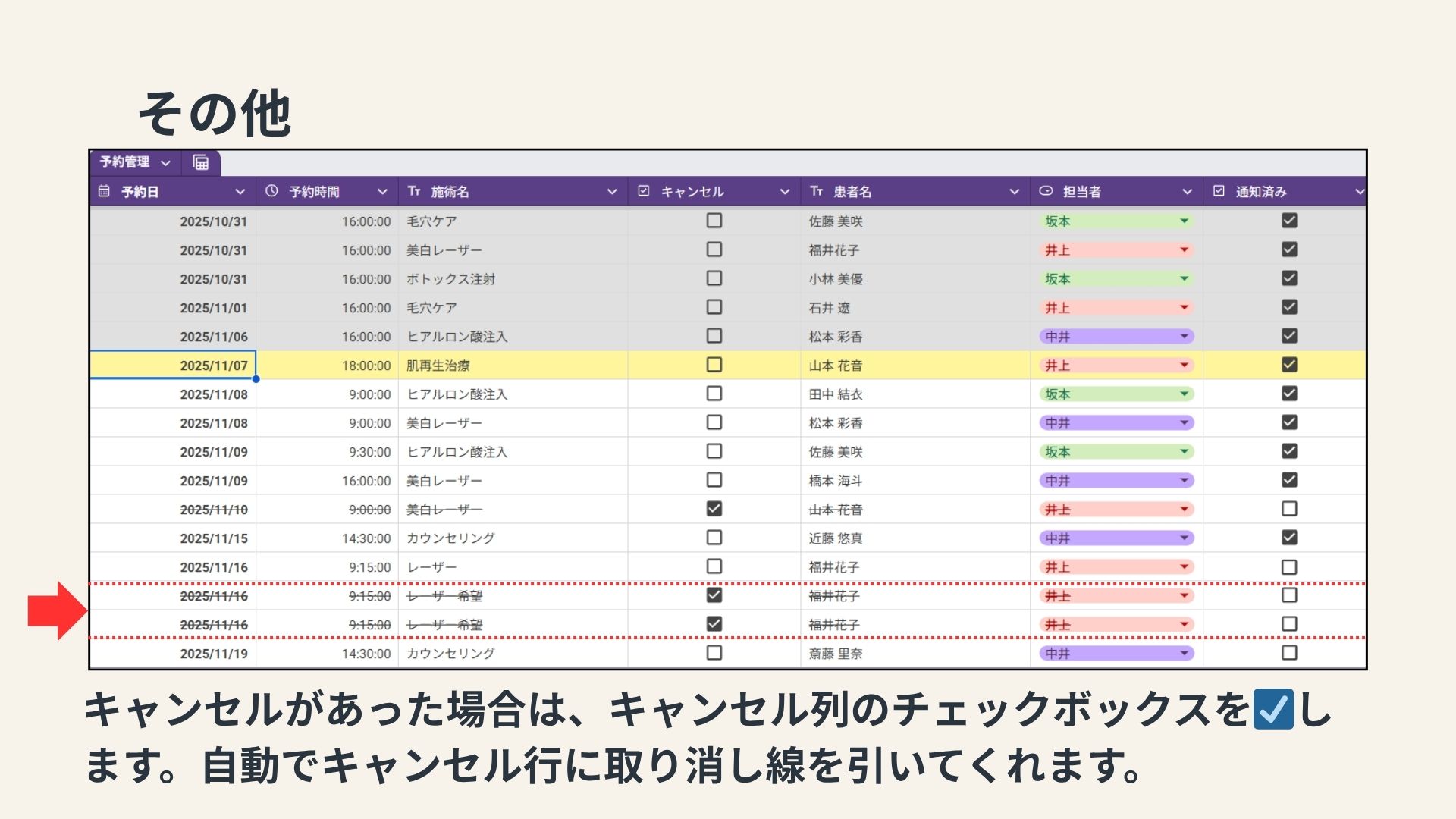Open the 予約管理 table name menu

click(x=165, y=162)
